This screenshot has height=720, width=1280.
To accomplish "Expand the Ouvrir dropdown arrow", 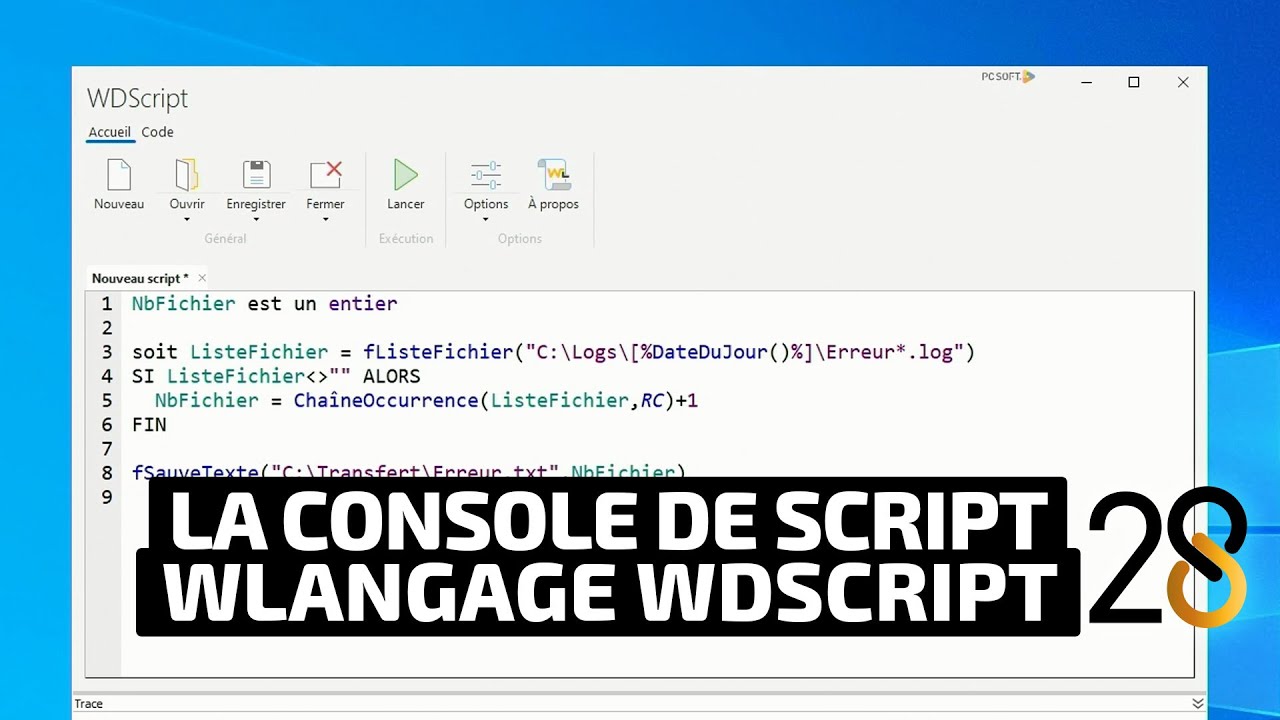I will 187,220.
